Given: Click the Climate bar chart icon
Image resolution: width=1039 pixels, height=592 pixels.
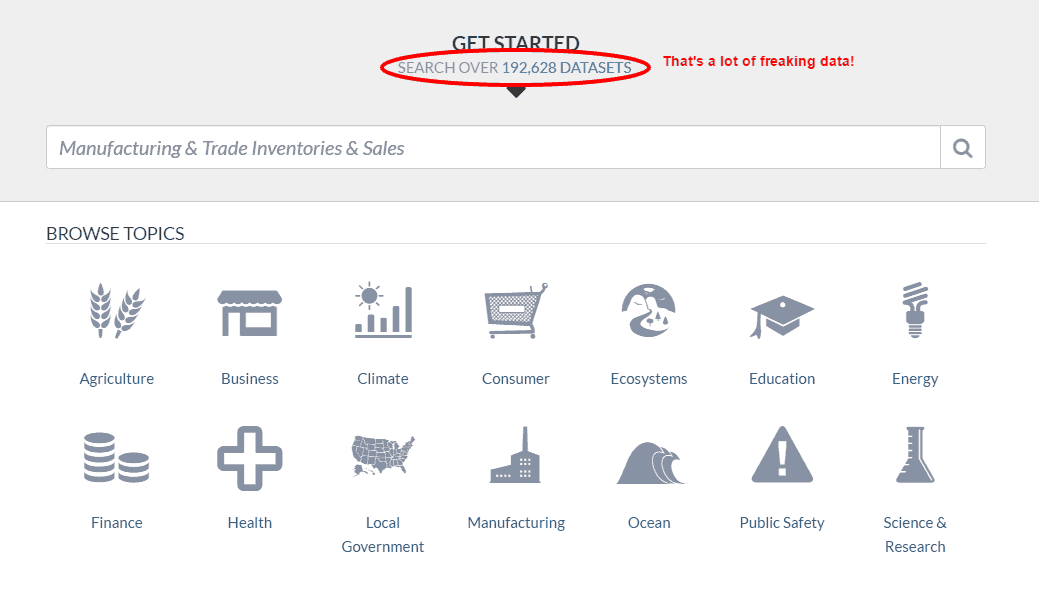Looking at the screenshot, I should point(382,310).
